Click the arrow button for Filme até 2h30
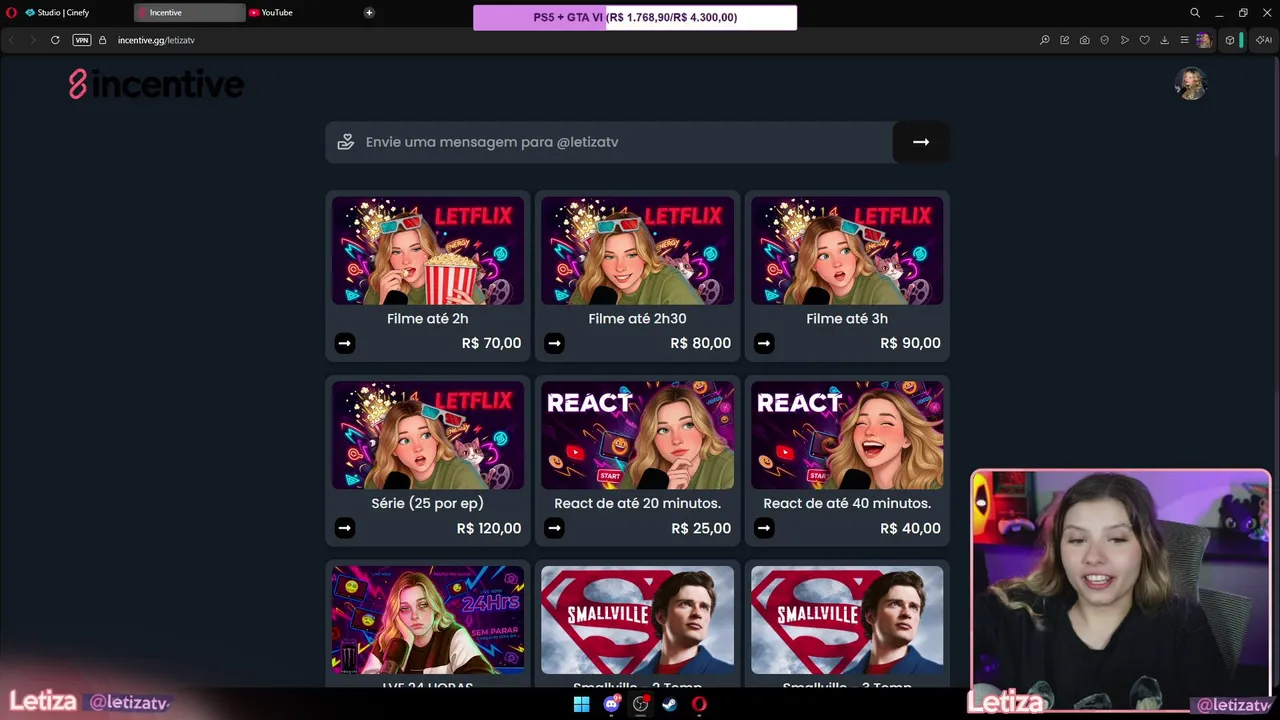Image resolution: width=1280 pixels, height=720 pixels. tap(555, 343)
